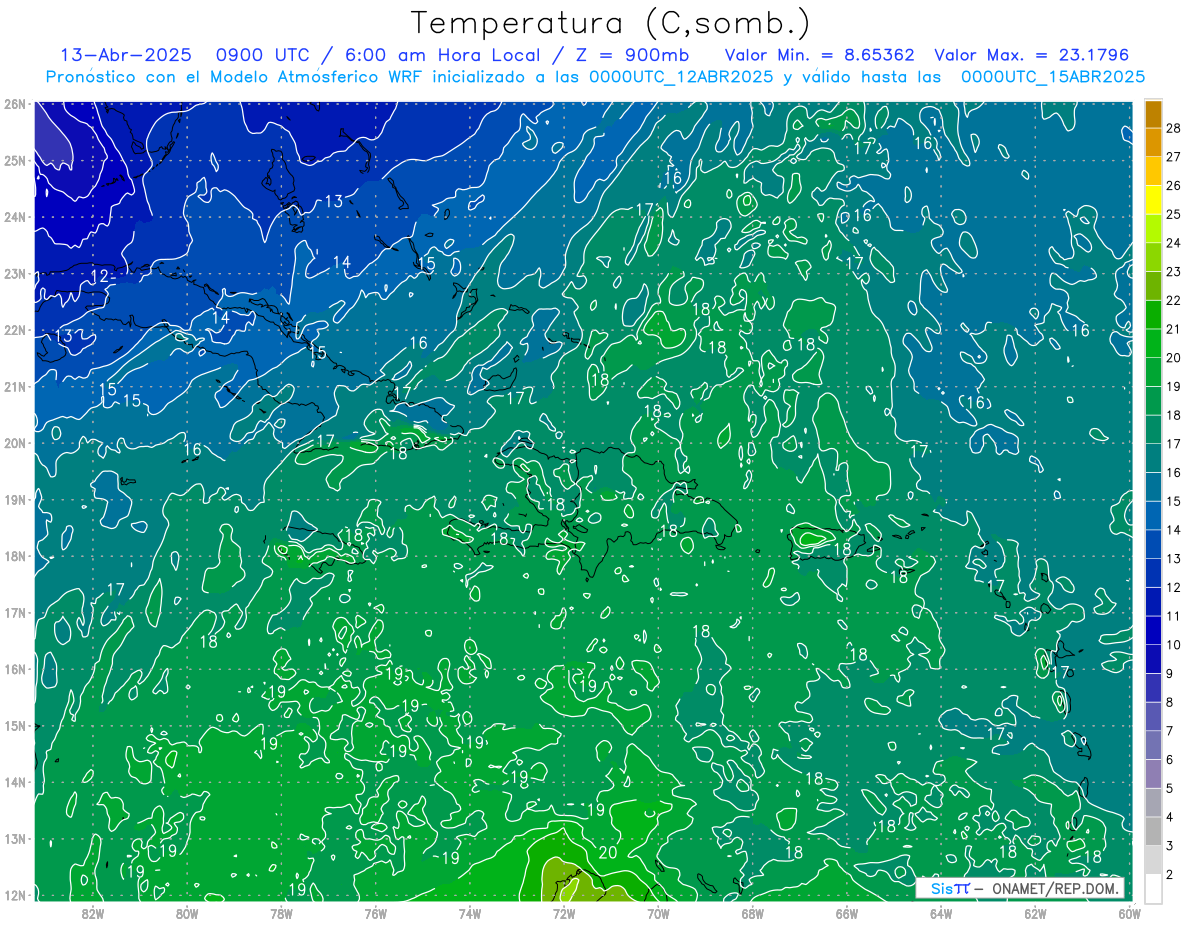Click the 72W longitude axis label
Viewport: 1200px width, 927px height.
click(x=564, y=912)
